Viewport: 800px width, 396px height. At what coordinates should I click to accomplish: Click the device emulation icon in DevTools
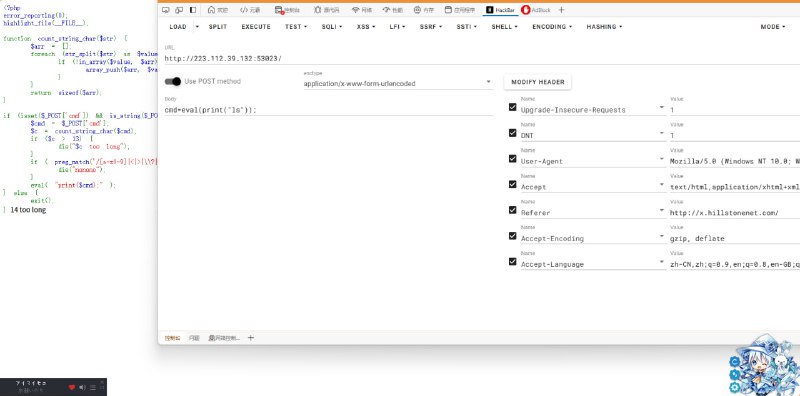(x=179, y=10)
